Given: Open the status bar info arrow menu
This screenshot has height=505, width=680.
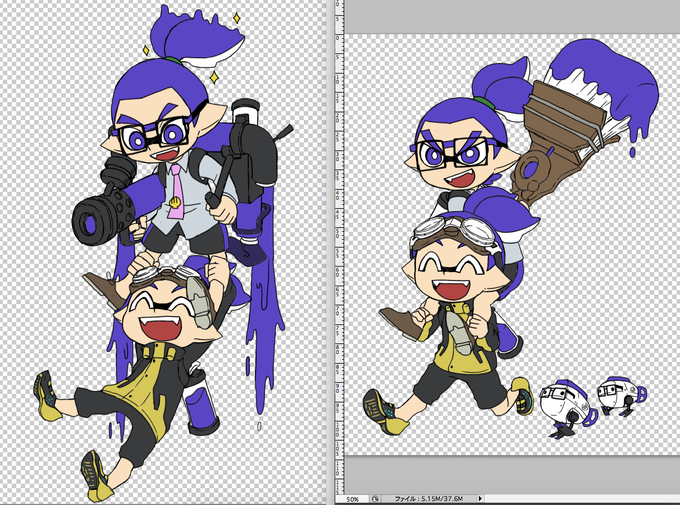Looking at the screenshot, I should [480, 499].
